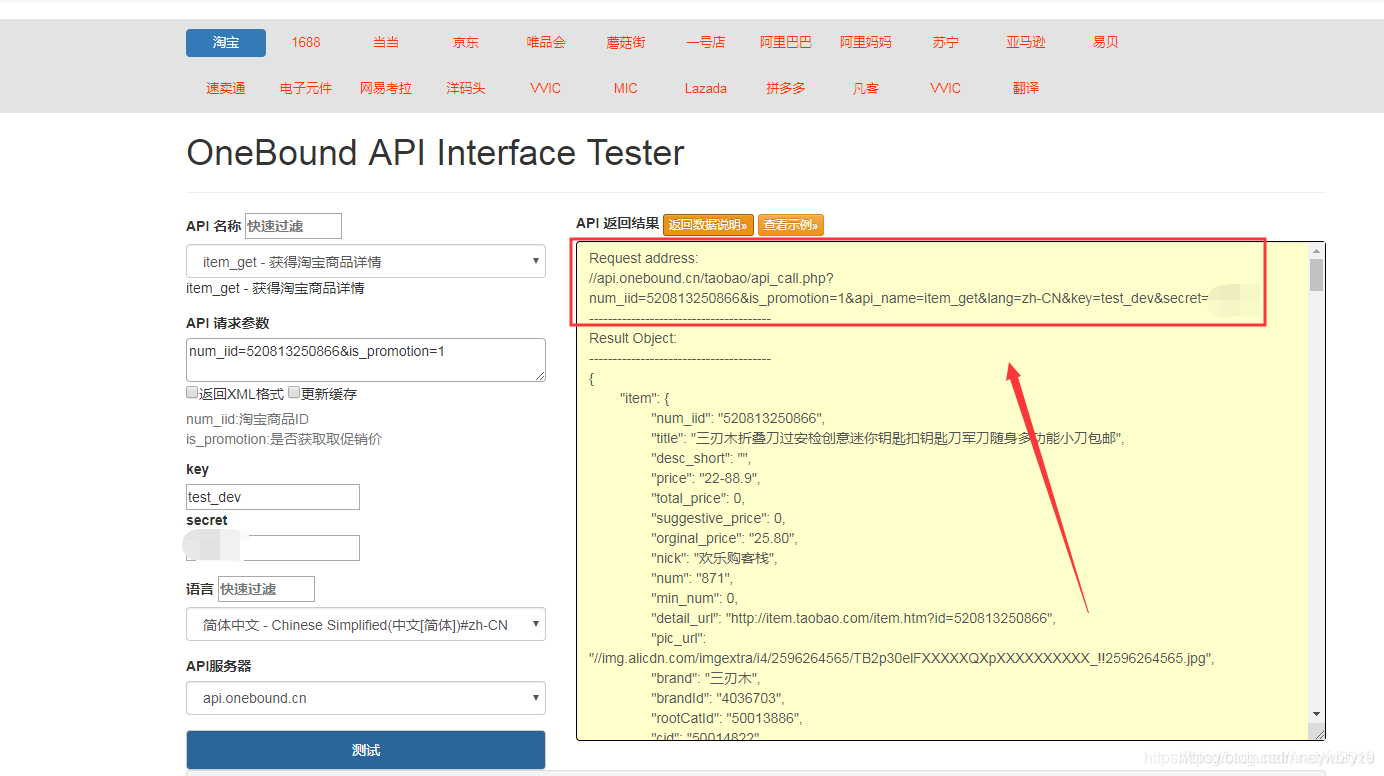Enable the 返回XML格式 checkbox
Viewport: 1384px width, 776px height.
pyautogui.click(x=192, y=393)
